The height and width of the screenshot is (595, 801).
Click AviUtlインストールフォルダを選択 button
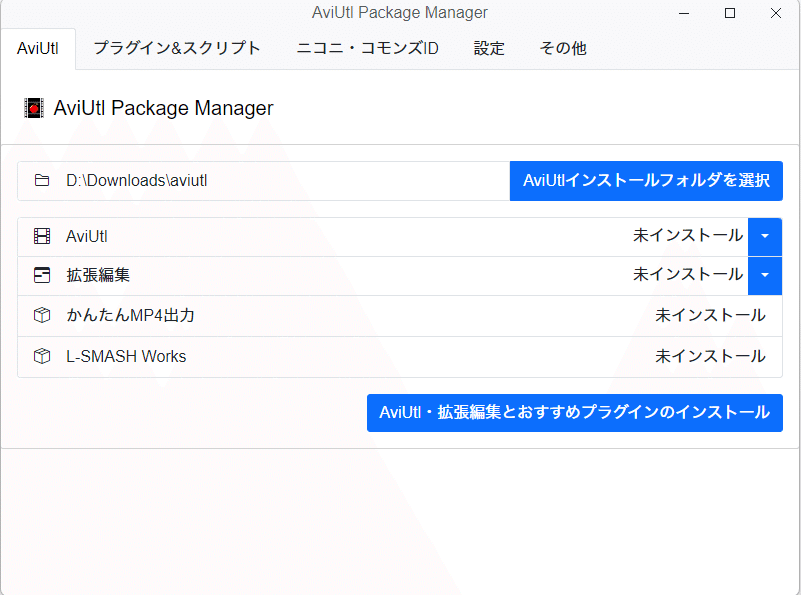(x=646, y=181)
